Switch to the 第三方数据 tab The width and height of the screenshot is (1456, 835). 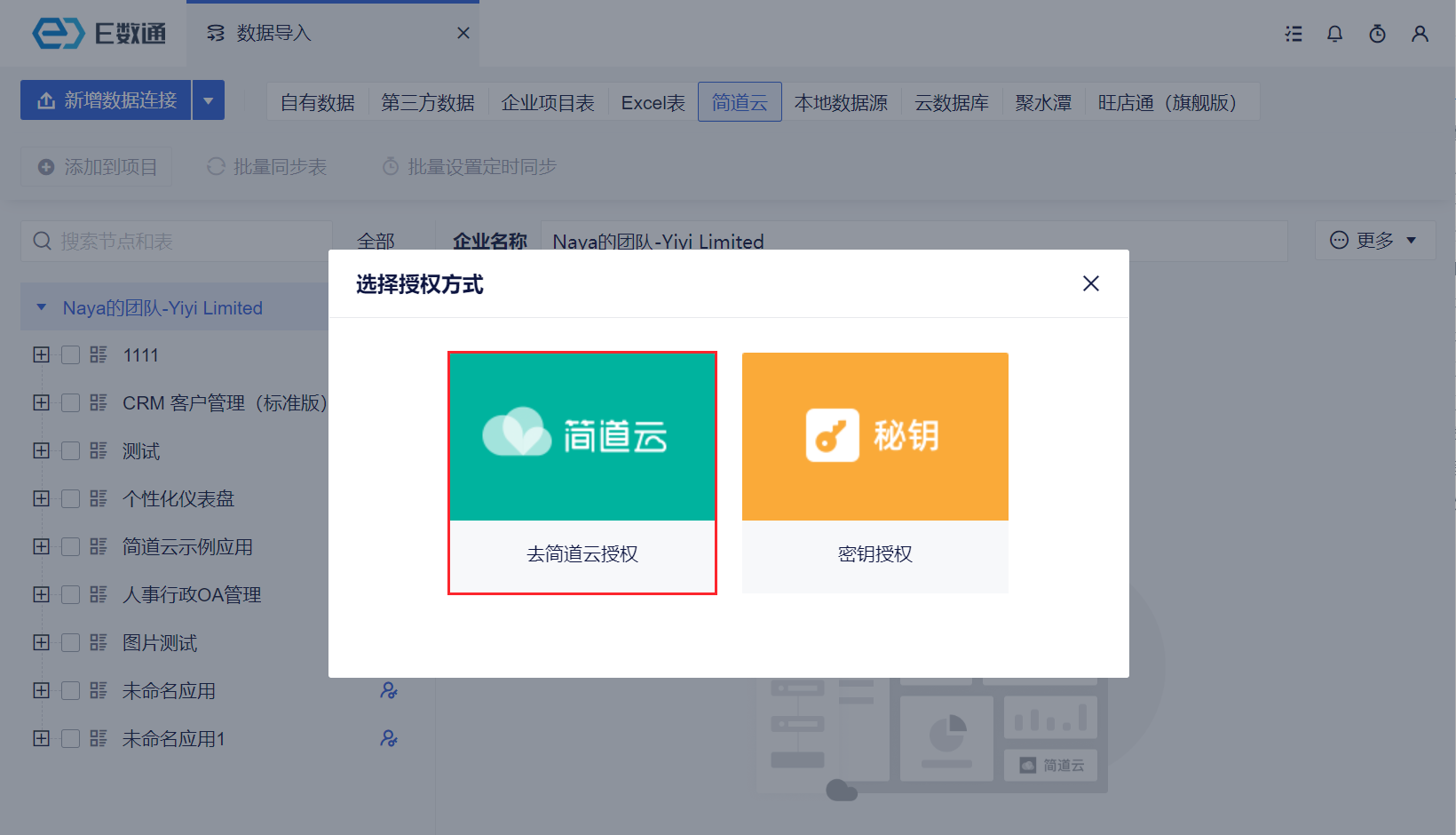pos(428,102)
